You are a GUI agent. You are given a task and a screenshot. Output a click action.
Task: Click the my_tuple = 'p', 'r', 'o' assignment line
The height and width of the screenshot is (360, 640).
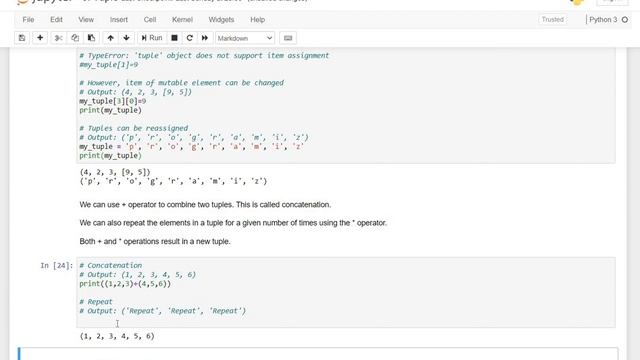click(191, 147)
